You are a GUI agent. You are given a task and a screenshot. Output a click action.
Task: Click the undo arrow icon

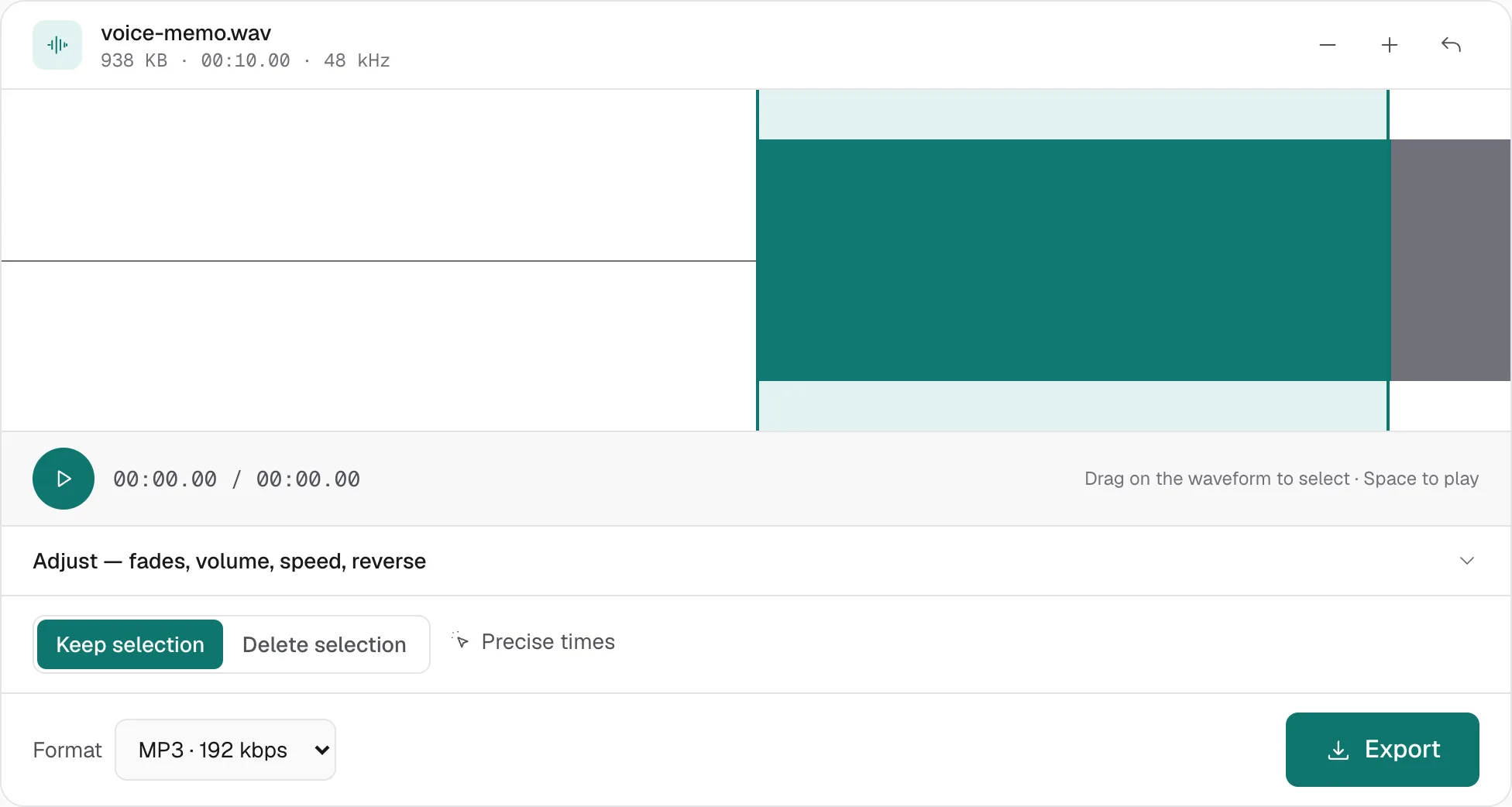click(x=1452, y=45)
